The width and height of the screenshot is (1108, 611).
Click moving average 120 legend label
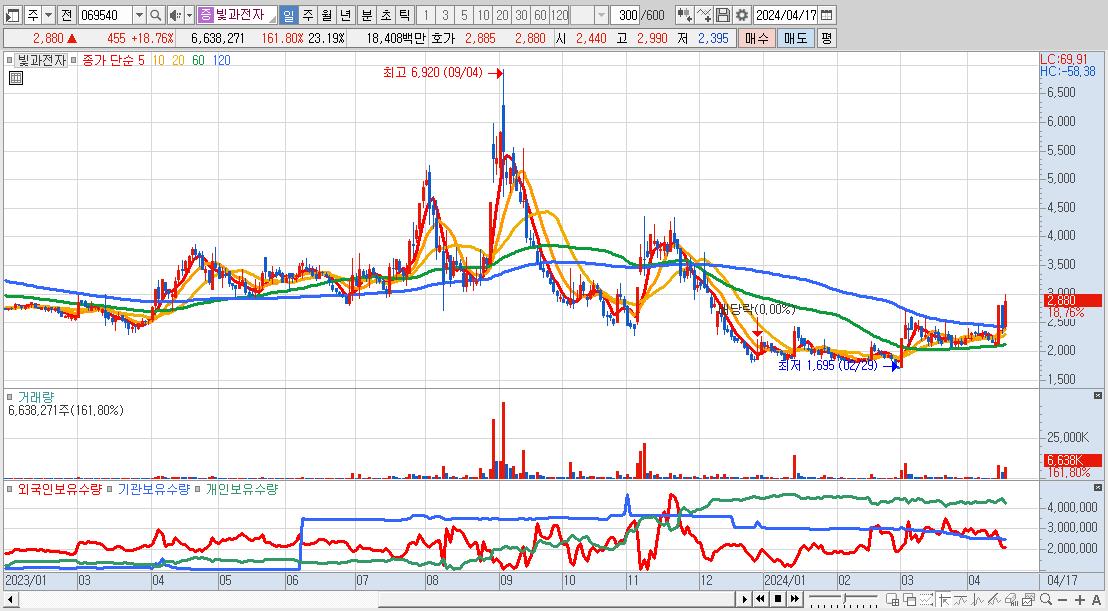(221, 61)
